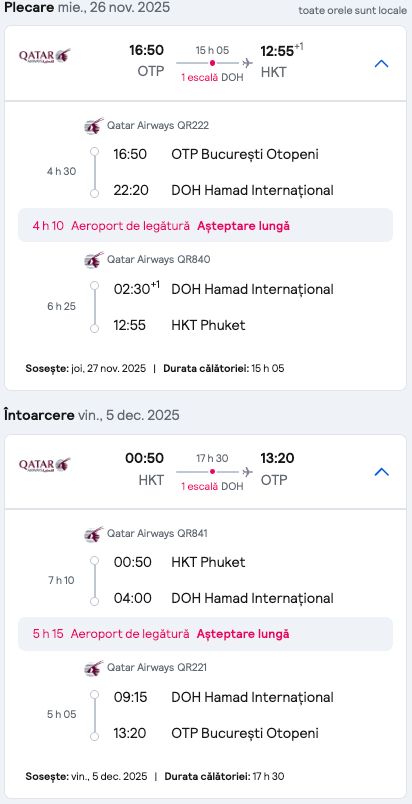Click the Întoarcere 5 dec. 2025 heading
The width and height of the screenshot is (412, 804).
pyautogui.click(x=92, y=415)
